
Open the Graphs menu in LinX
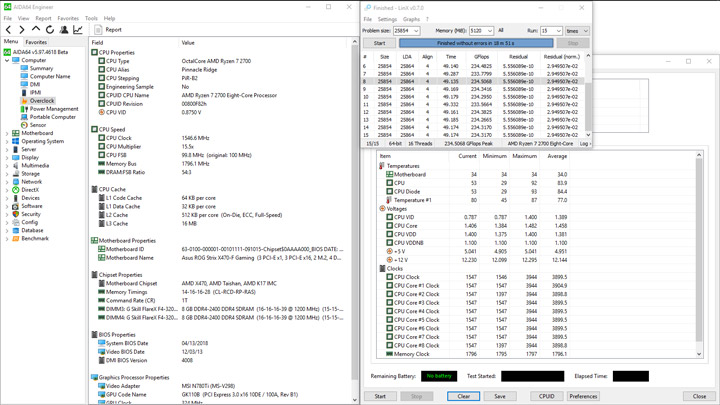pyautogui.click(x=411, y=19)
